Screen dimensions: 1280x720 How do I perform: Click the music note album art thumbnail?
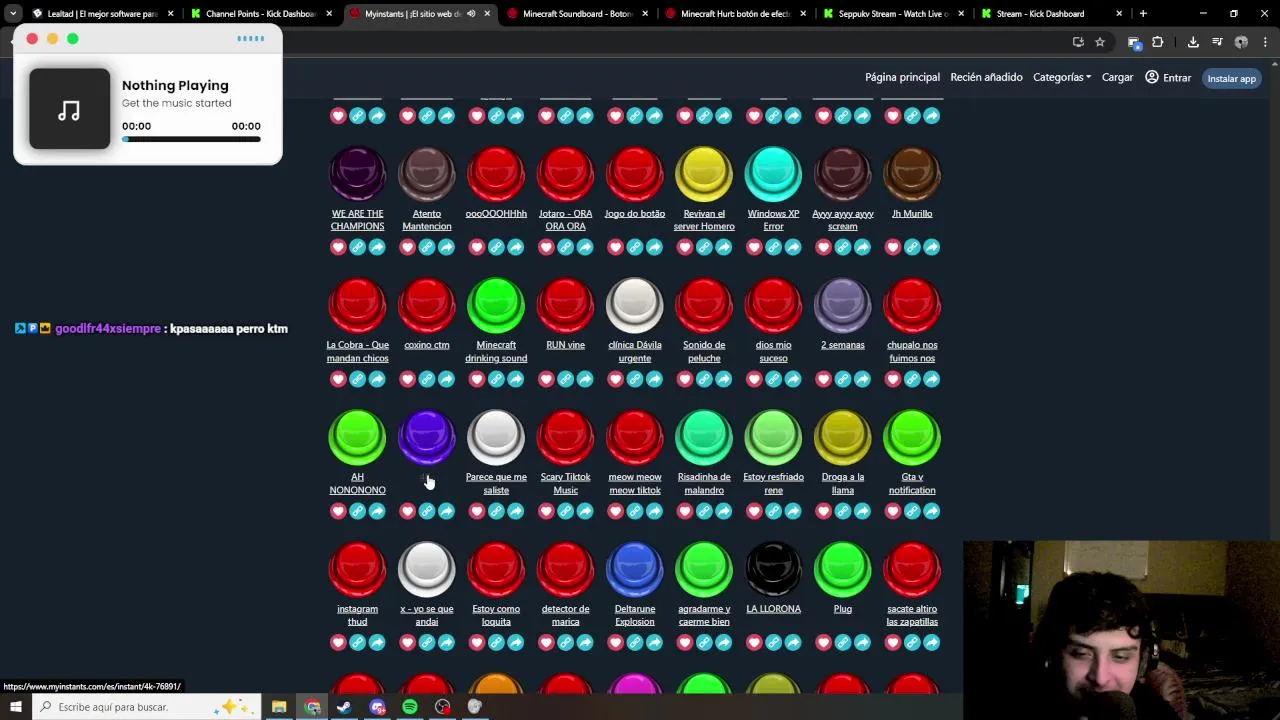[x=69, y=109]
